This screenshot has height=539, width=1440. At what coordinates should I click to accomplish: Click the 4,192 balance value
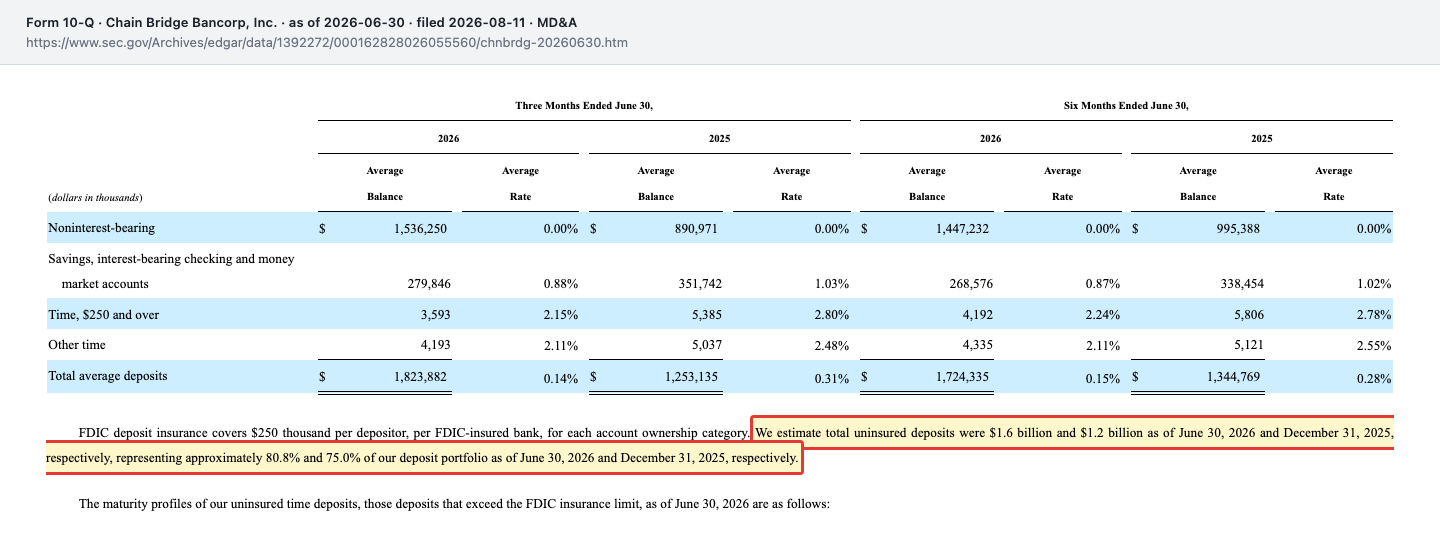click(x=977, y=315)
